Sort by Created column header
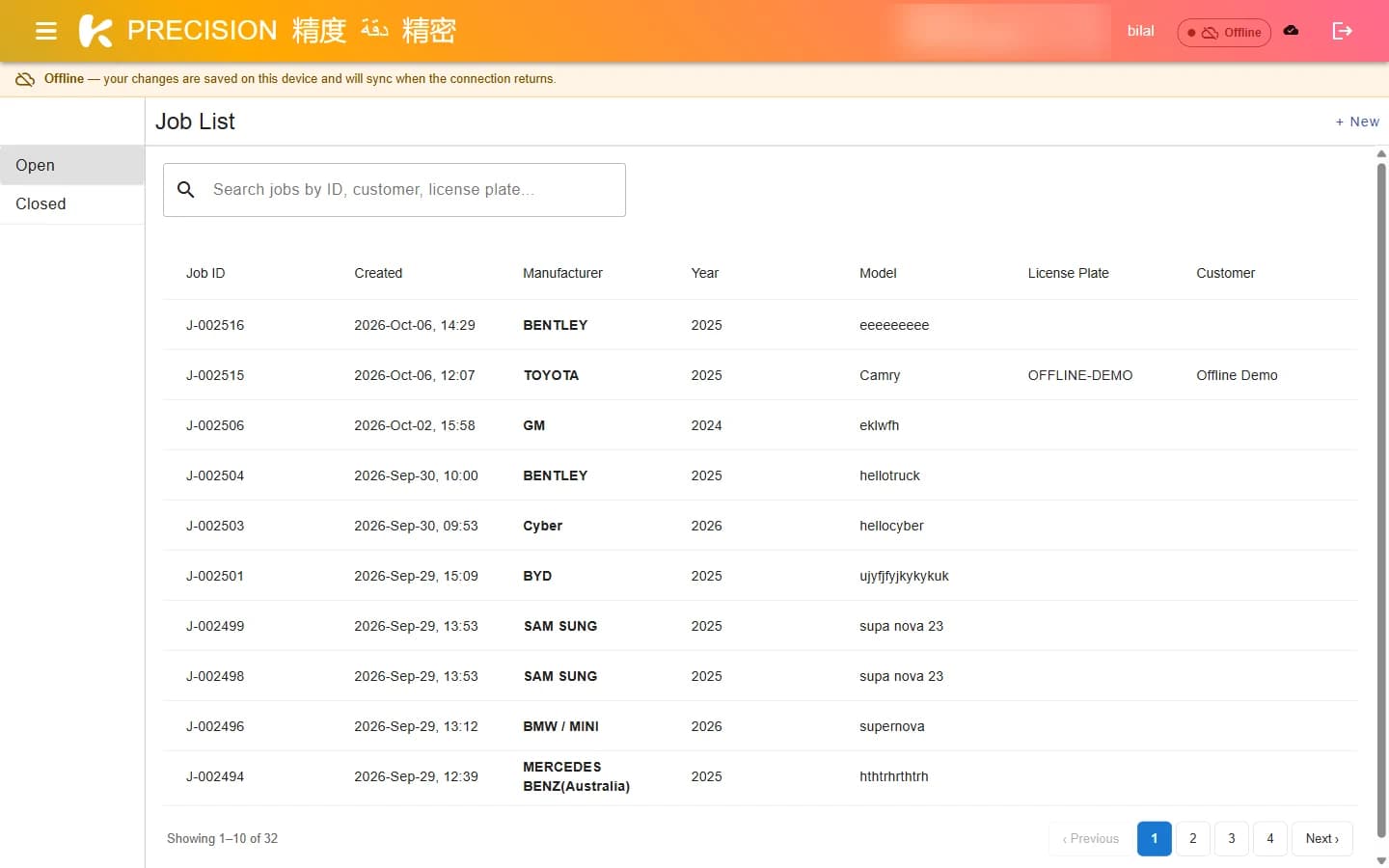Viewport: 1389px width, 868px height. click(x=378, y=273)
